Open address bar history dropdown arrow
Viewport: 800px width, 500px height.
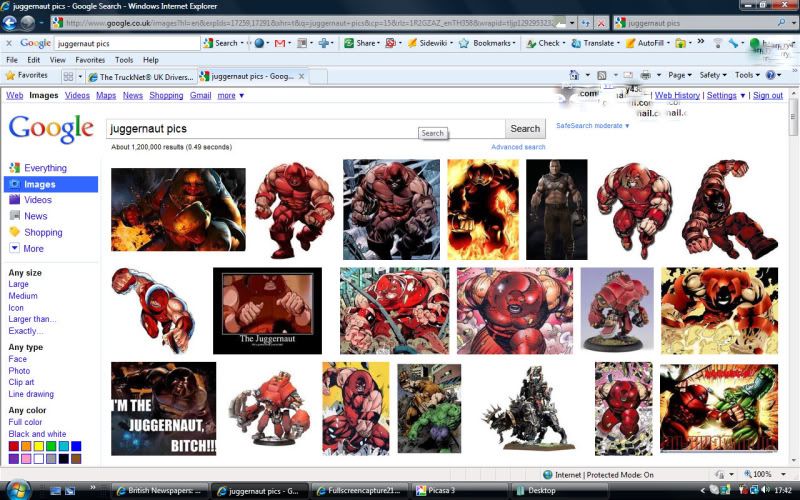coord(572,23)
